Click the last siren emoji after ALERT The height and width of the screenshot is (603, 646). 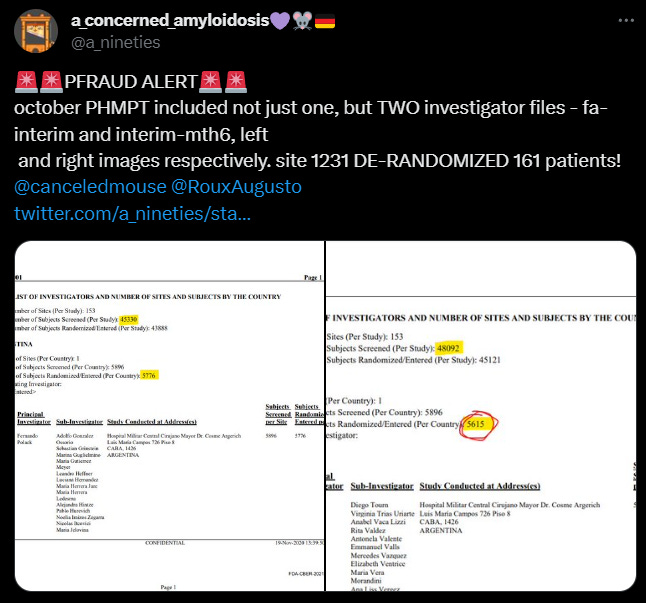tap(235, 82)
